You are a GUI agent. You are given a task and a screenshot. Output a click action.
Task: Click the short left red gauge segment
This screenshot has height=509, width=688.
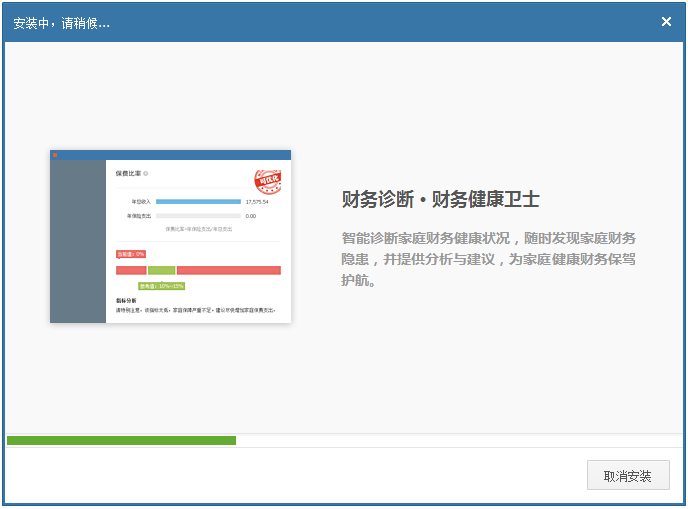click(131, 270)
